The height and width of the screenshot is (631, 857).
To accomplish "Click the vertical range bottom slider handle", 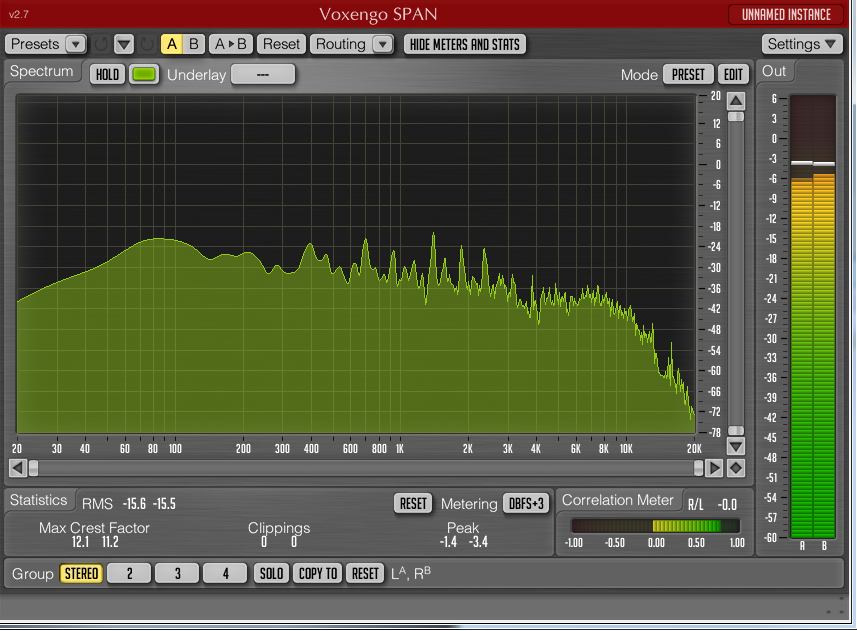I will pos(736,431).
